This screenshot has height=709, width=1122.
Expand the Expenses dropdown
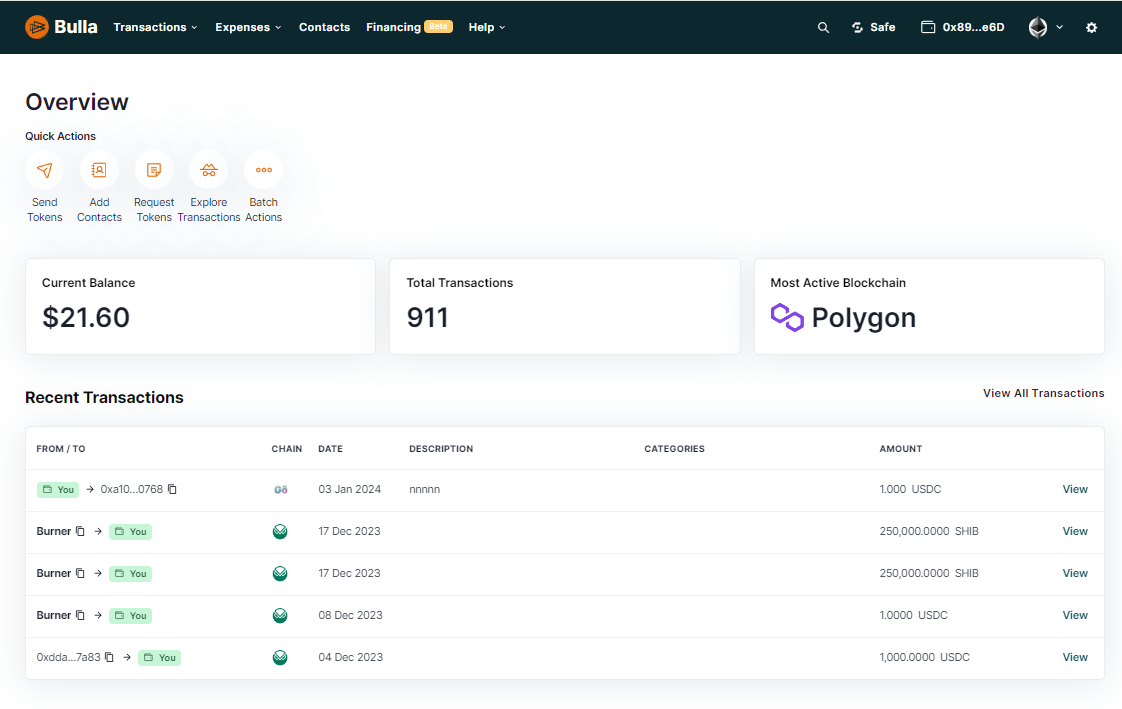click(x=247, y=27)
